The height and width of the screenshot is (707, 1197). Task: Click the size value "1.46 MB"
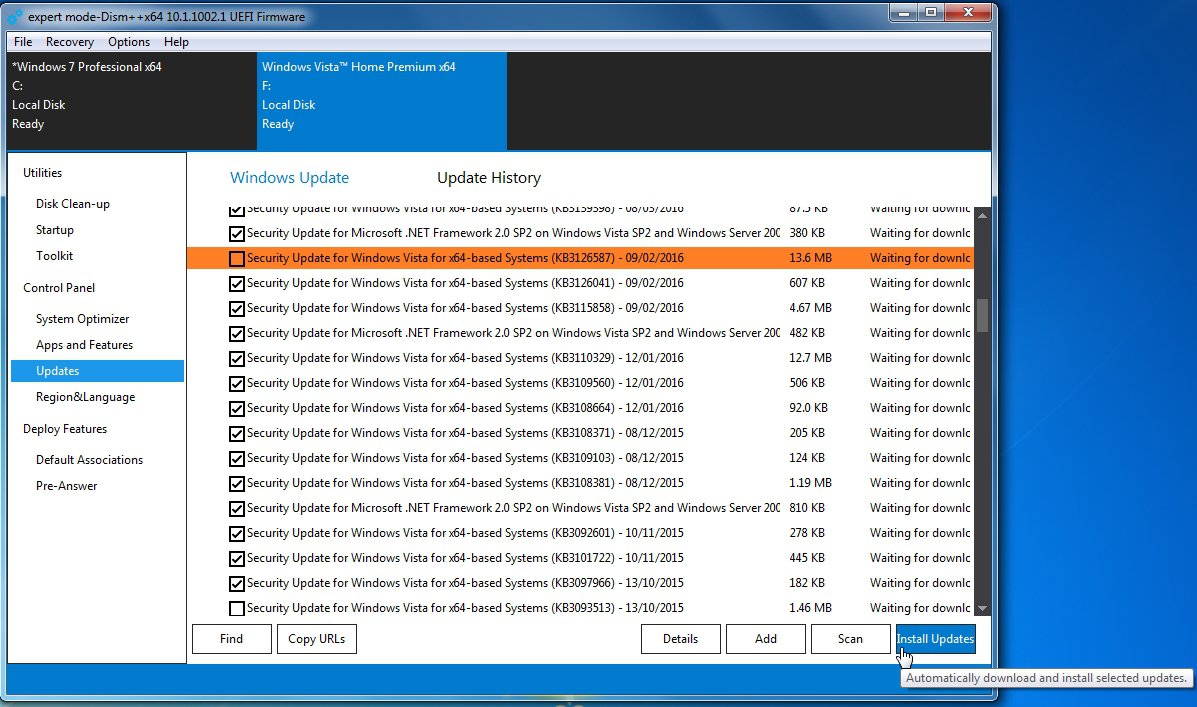[x=810, y=609]
